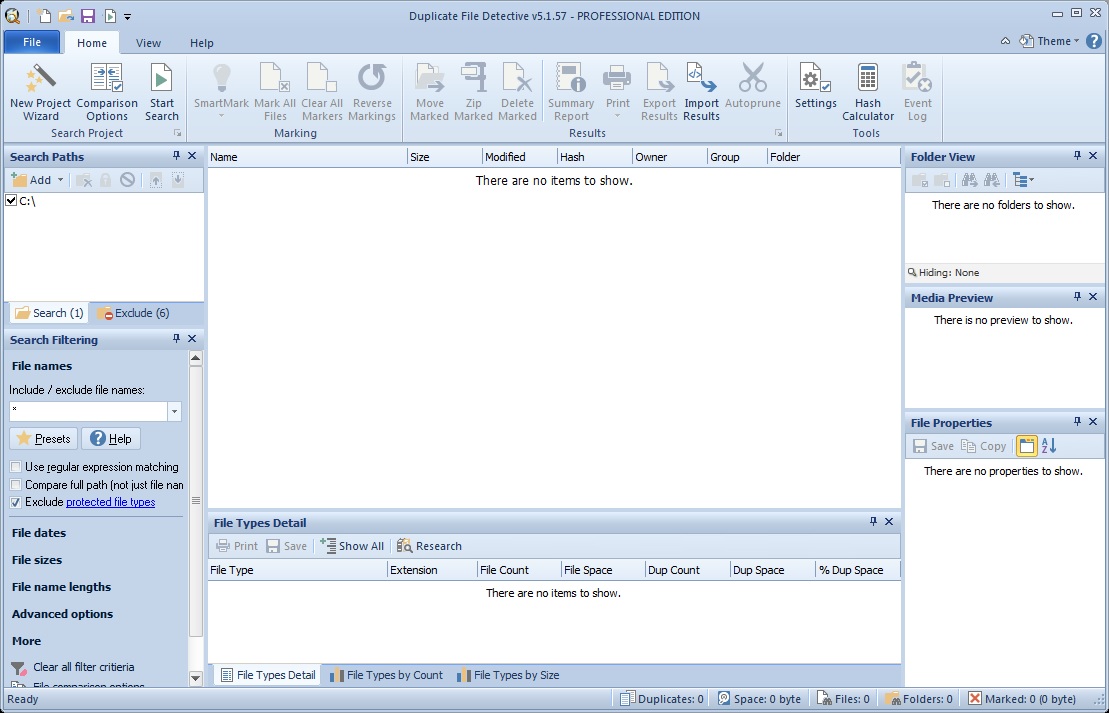Open the file names filter dropdown arrow
The image size is (1109, 713).
[x=174, y=411]
